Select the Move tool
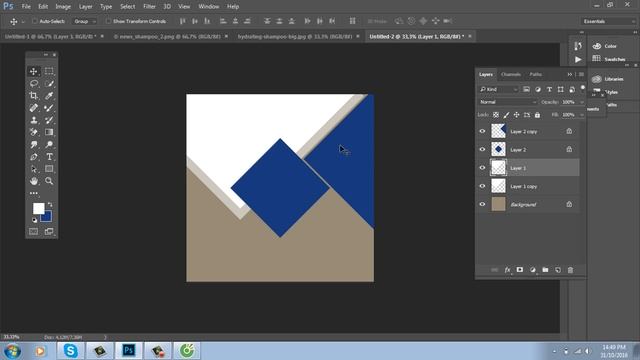This screenshot has height=360, width=640. [x=33, y=71]
